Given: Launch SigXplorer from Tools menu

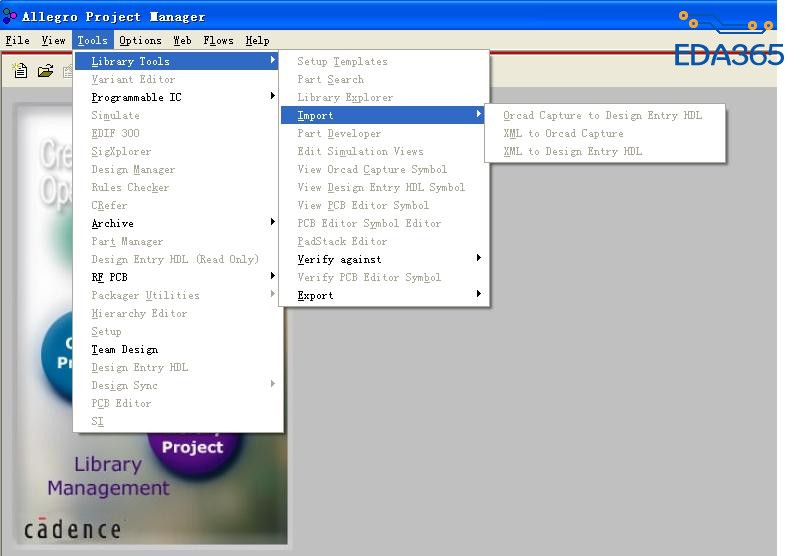Looking at the screenshot, I should [177, 151].
